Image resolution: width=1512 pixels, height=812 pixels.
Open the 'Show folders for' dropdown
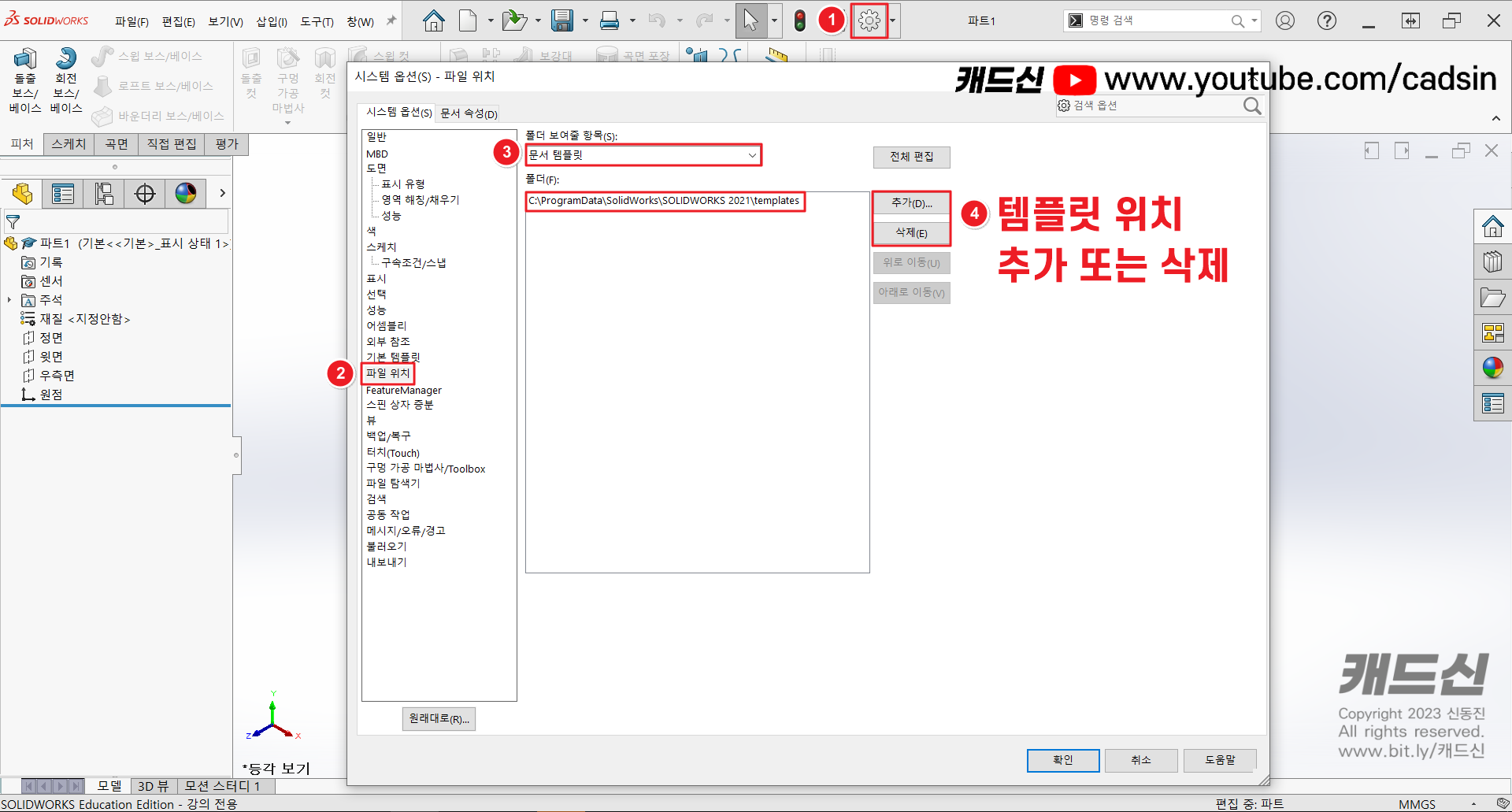(x=643, y=155)
